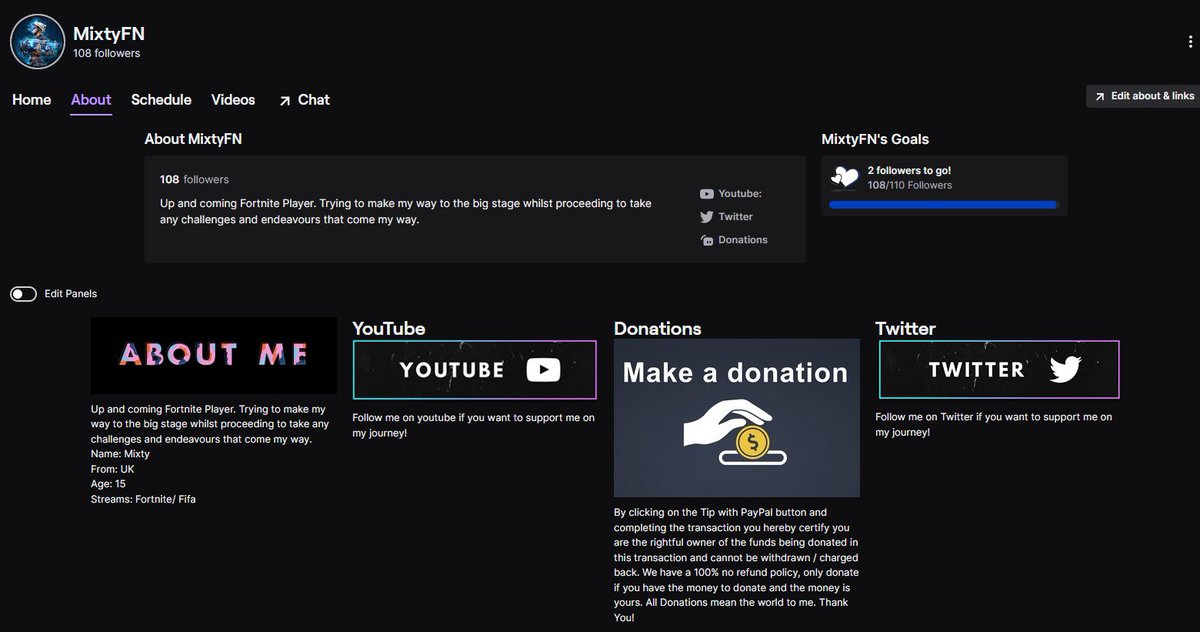Click the YouTube icon in the about links

tap(707, 194)
